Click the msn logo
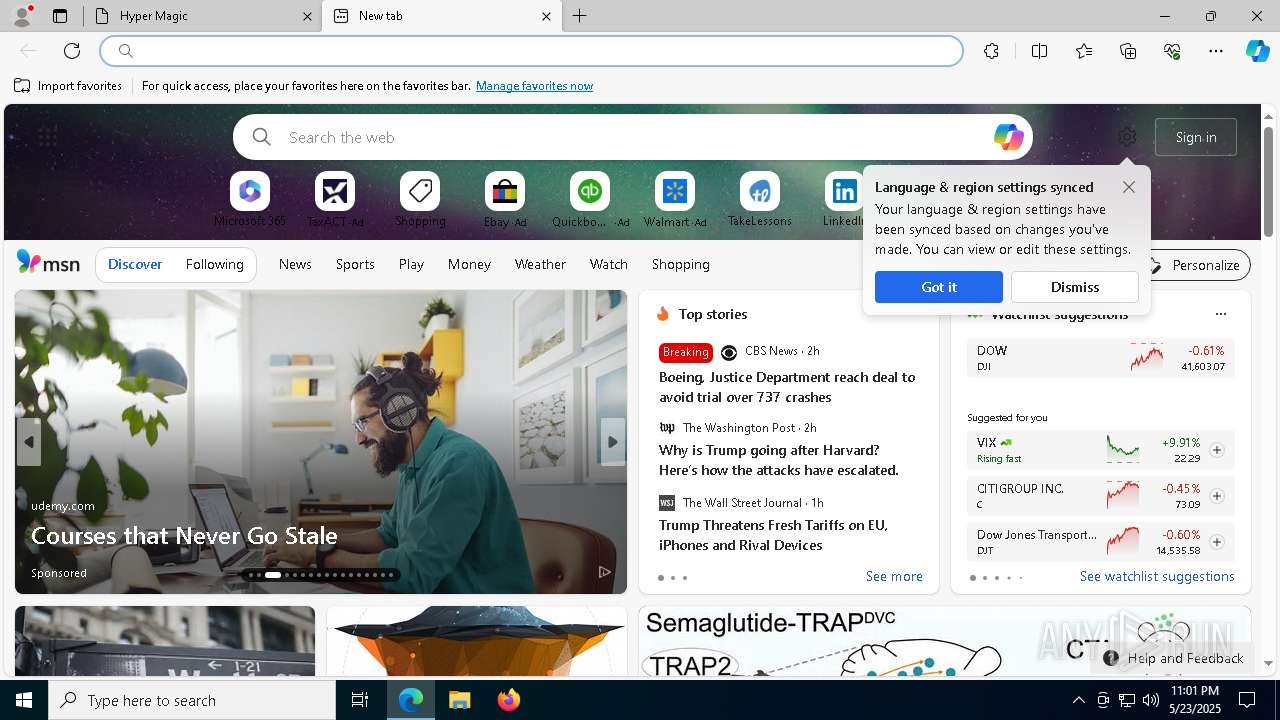The height and width of the screenshot is (720, 1280). (48, 263)
